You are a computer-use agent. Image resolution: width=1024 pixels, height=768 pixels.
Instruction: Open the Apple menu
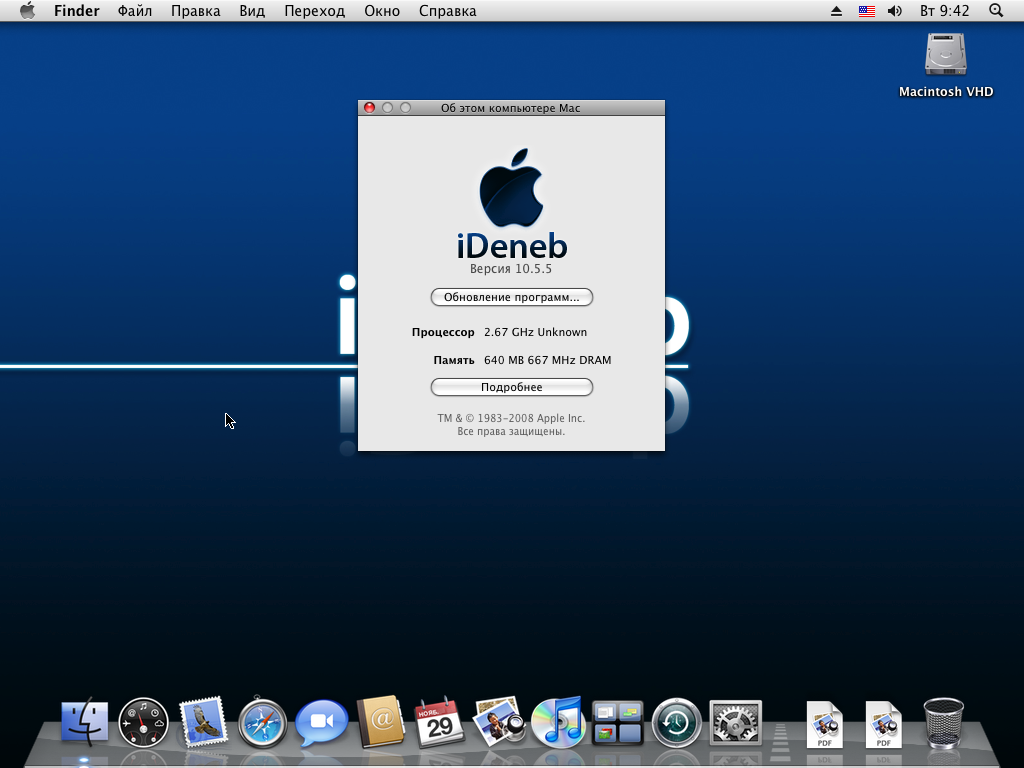point(27,11)
